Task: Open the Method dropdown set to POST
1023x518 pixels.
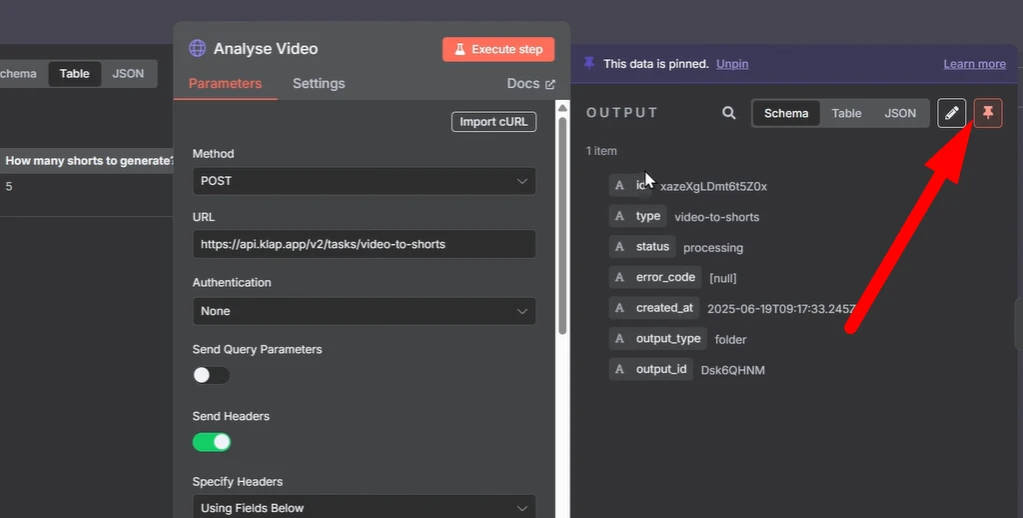Action: coord(364,181)
